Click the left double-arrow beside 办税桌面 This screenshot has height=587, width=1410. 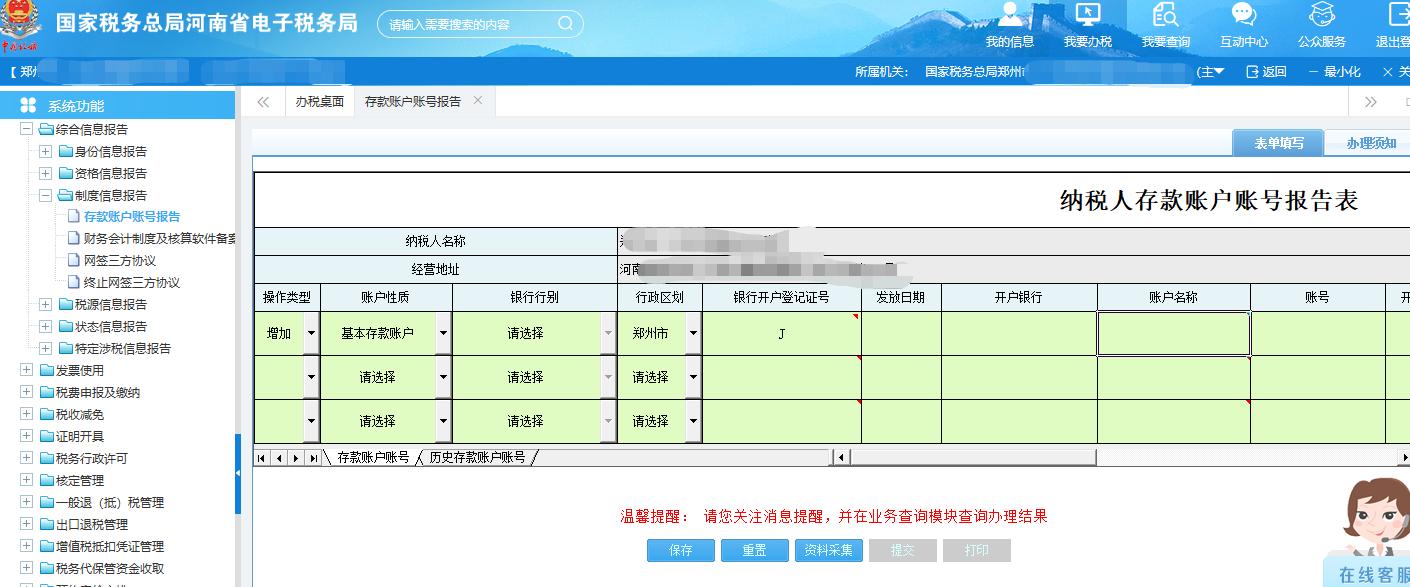coord(262,100)
